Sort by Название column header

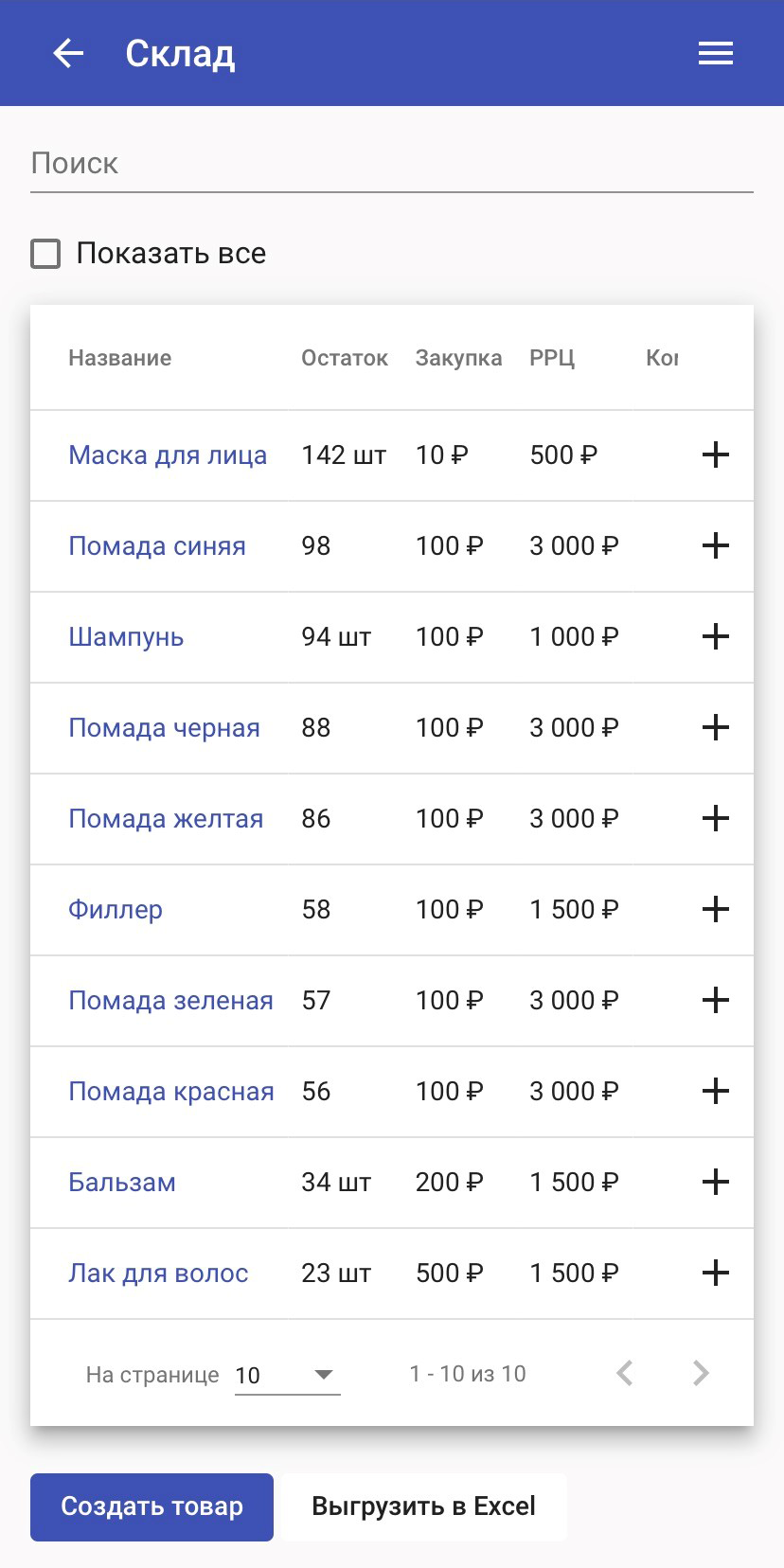[x=120, y=358]
